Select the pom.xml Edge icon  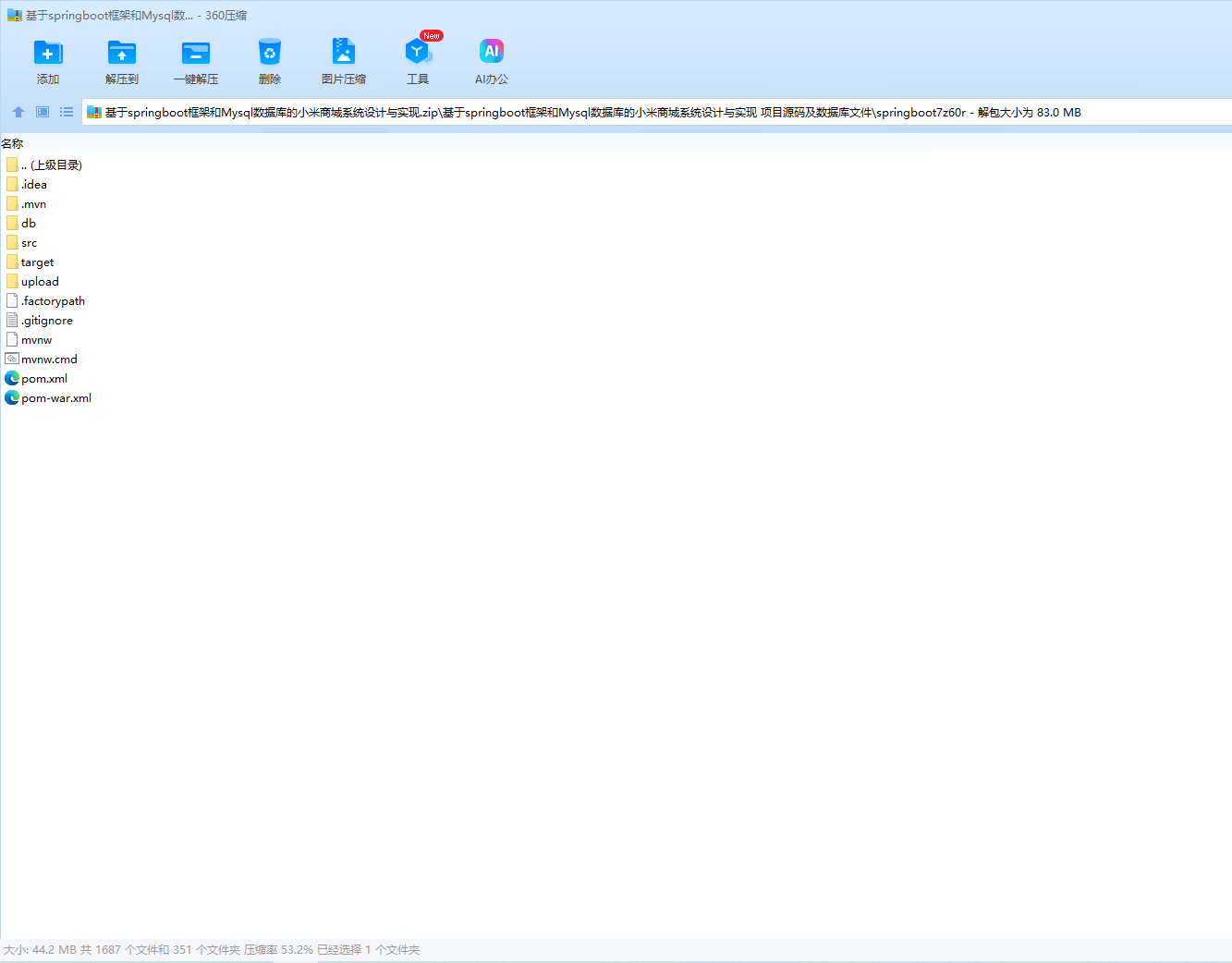point(12,378)
